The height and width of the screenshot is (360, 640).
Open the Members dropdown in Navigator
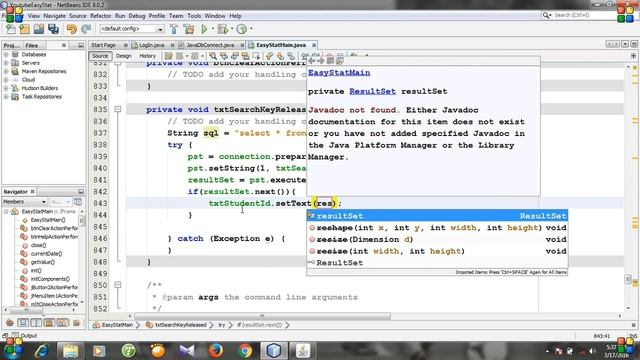(24, 202)
